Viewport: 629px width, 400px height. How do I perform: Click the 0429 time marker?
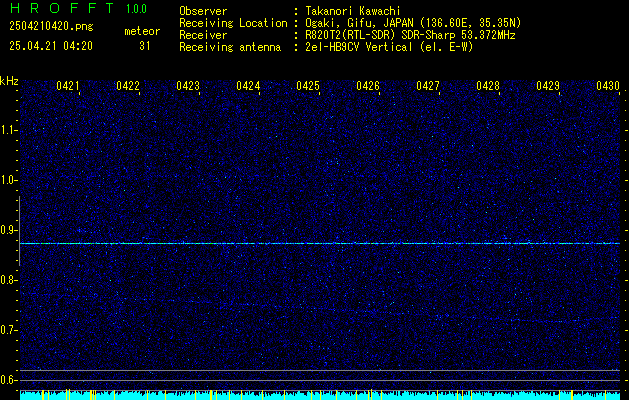click(x=548, y=86)
